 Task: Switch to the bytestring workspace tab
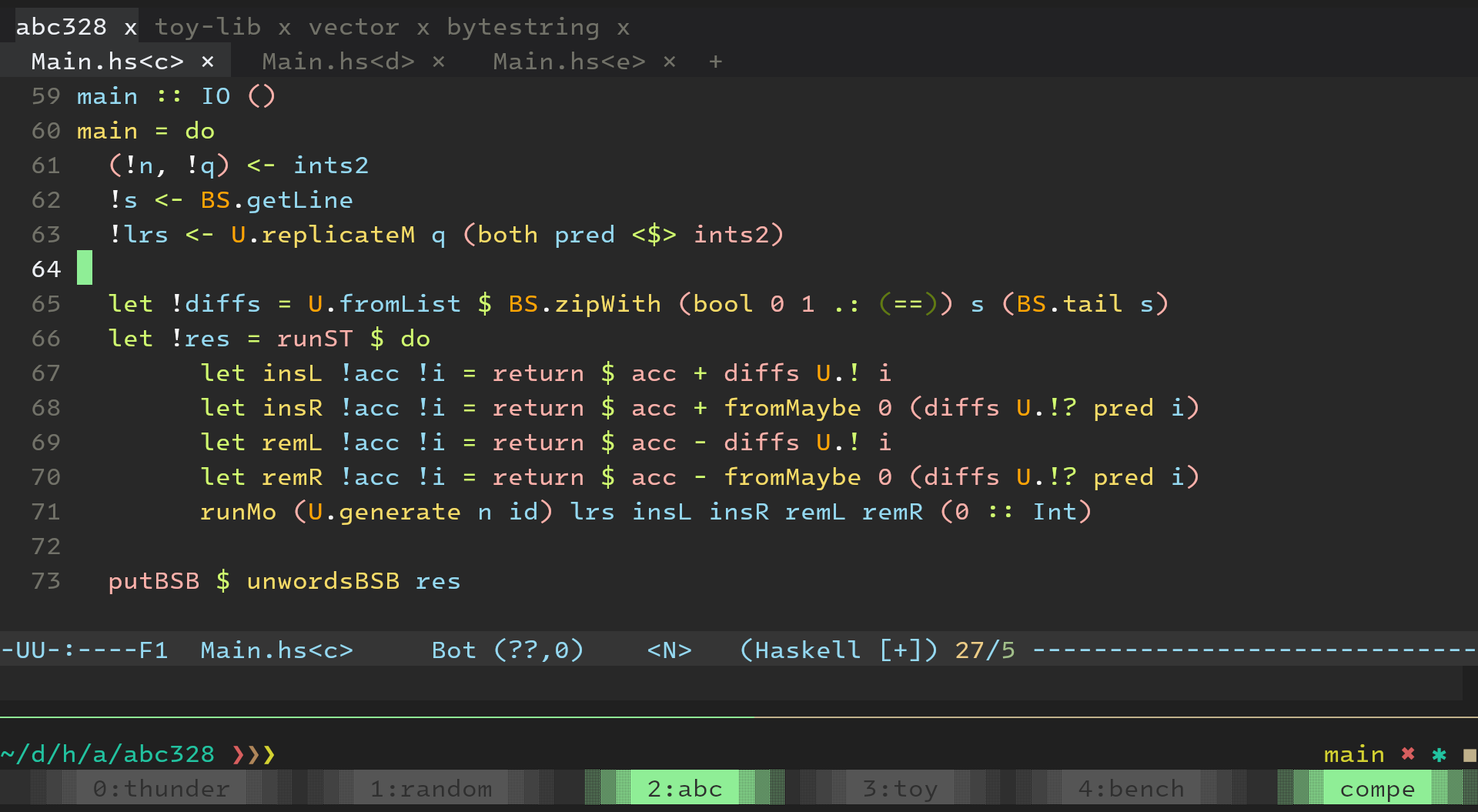tap(523, 27)
